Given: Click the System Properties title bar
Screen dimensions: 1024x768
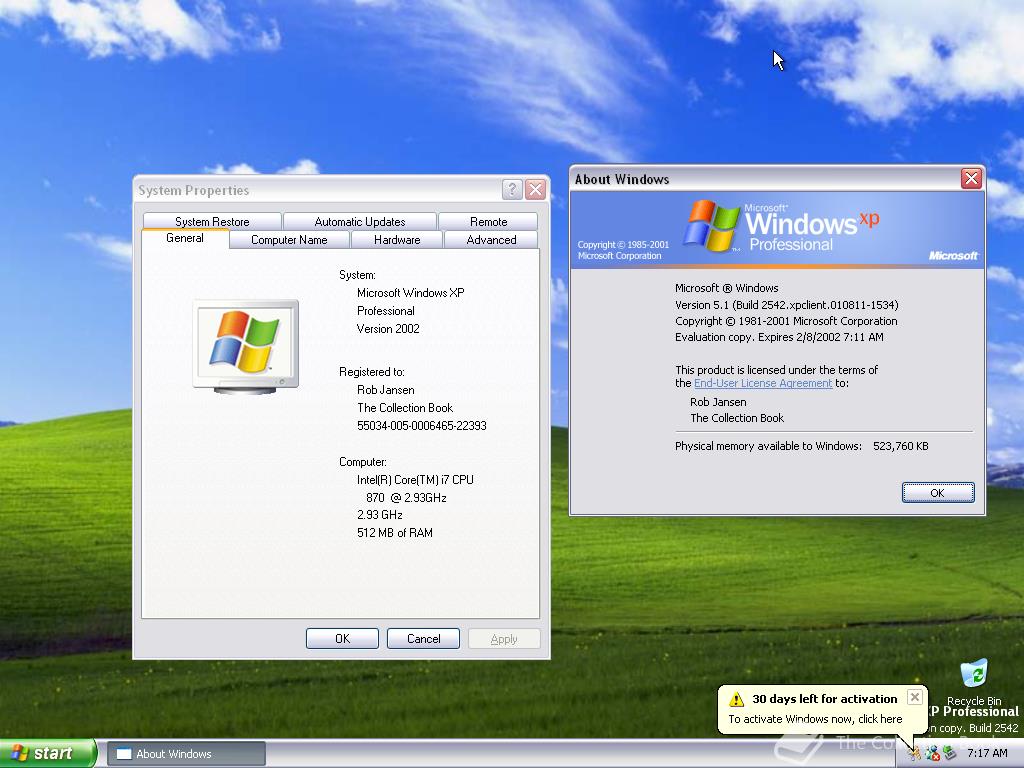Looking at the screenshot, I should (x=317, y=189).
